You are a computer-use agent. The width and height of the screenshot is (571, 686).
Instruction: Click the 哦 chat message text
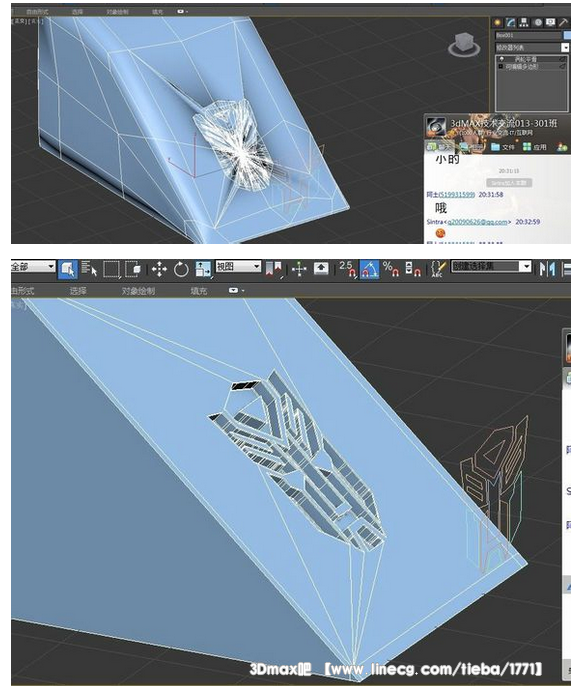pos(441,208)
